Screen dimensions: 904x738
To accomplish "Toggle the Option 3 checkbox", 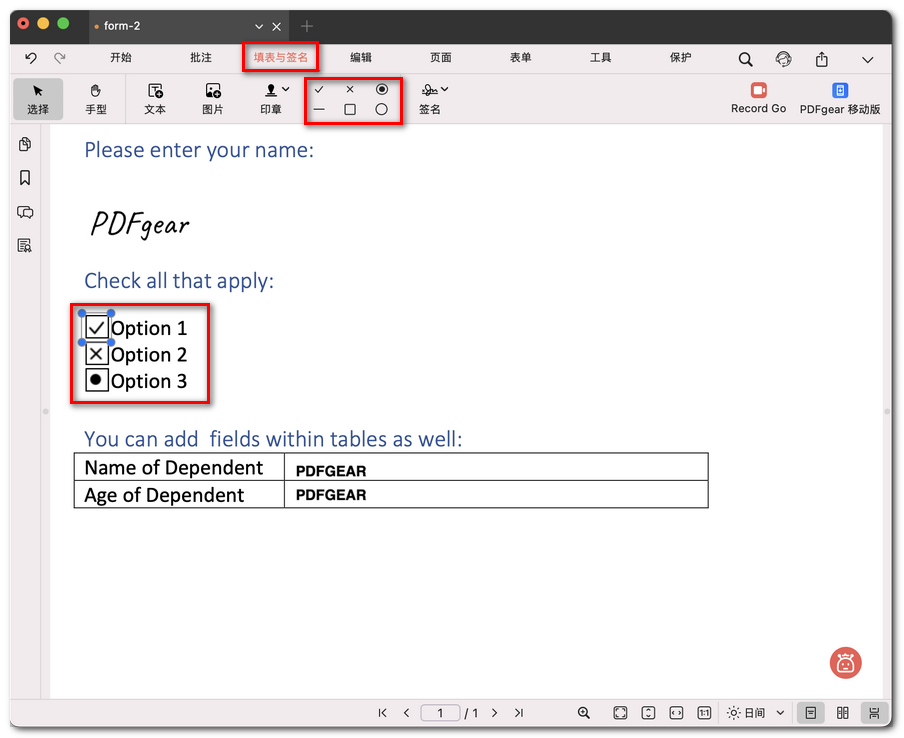I will 97,380.
